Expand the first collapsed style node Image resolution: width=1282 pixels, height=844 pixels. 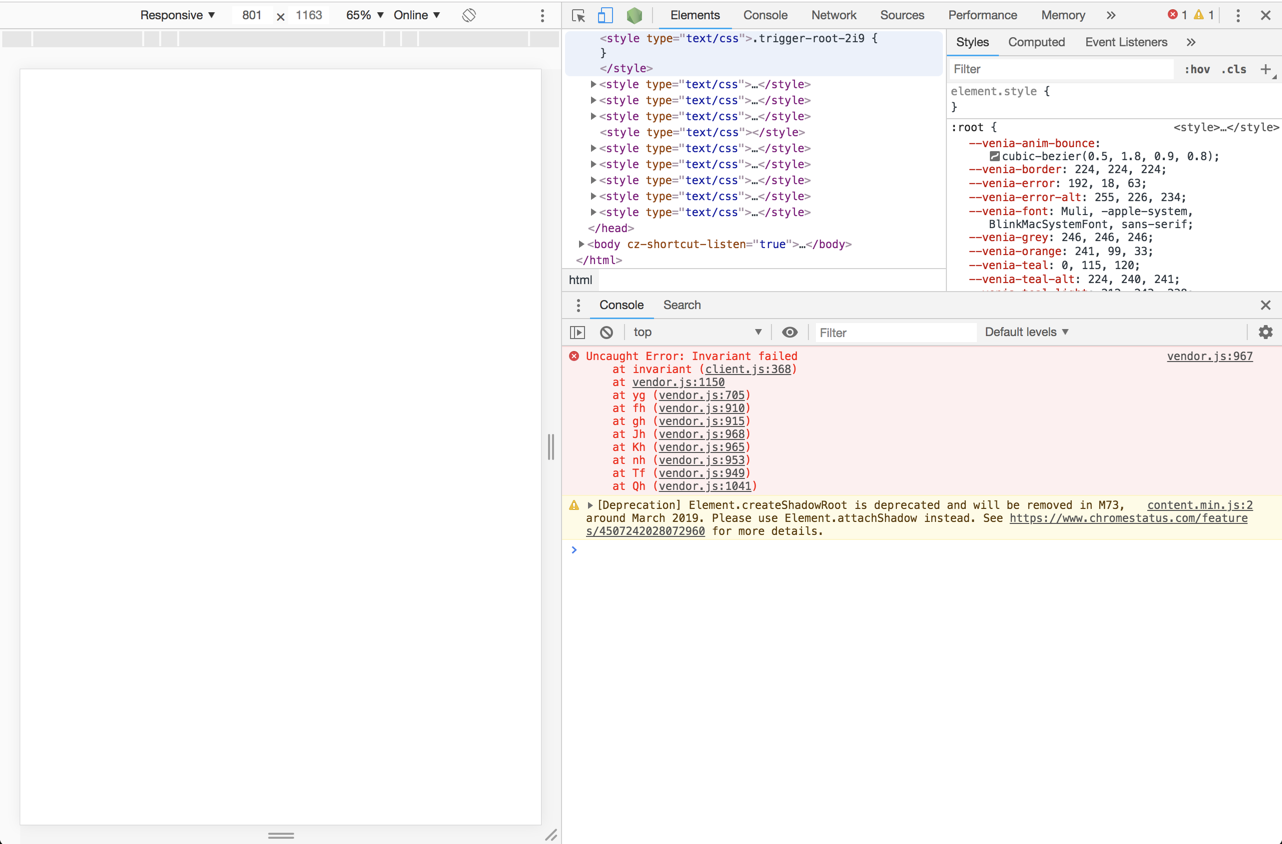(x=593, y=84)
